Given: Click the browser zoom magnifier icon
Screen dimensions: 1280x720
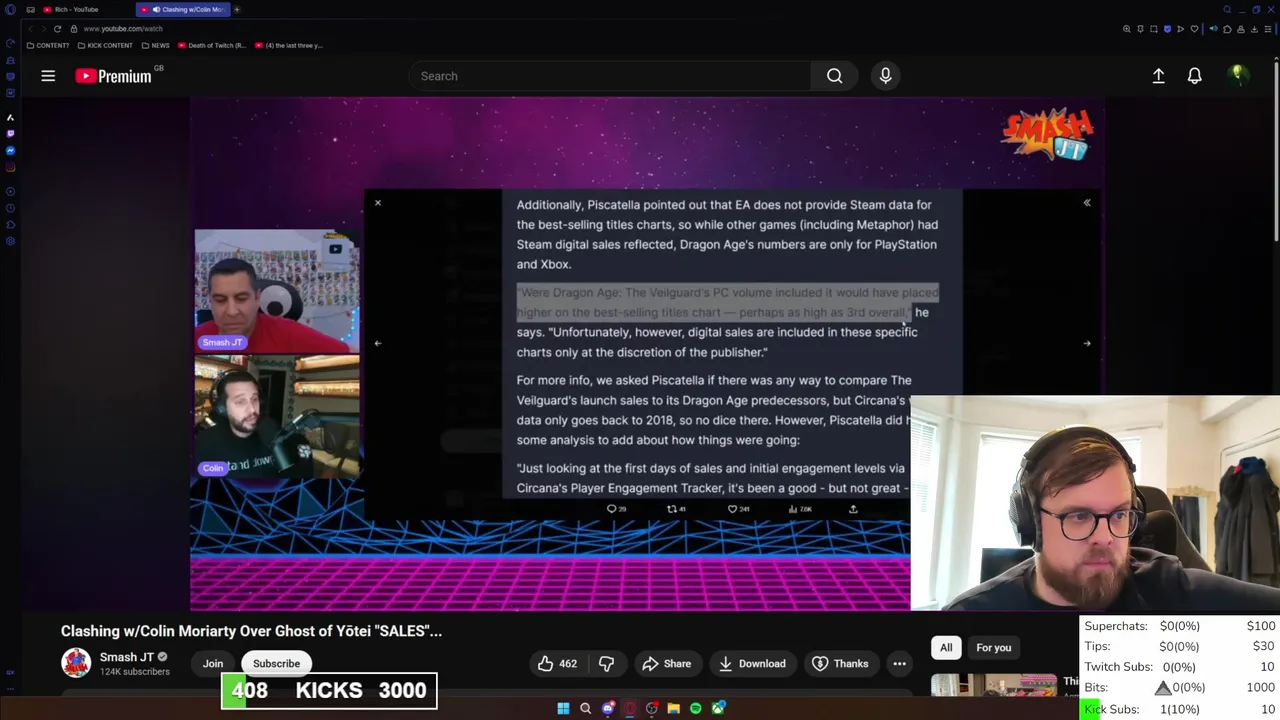Looking at the screenshot, I should [1127, 29].
